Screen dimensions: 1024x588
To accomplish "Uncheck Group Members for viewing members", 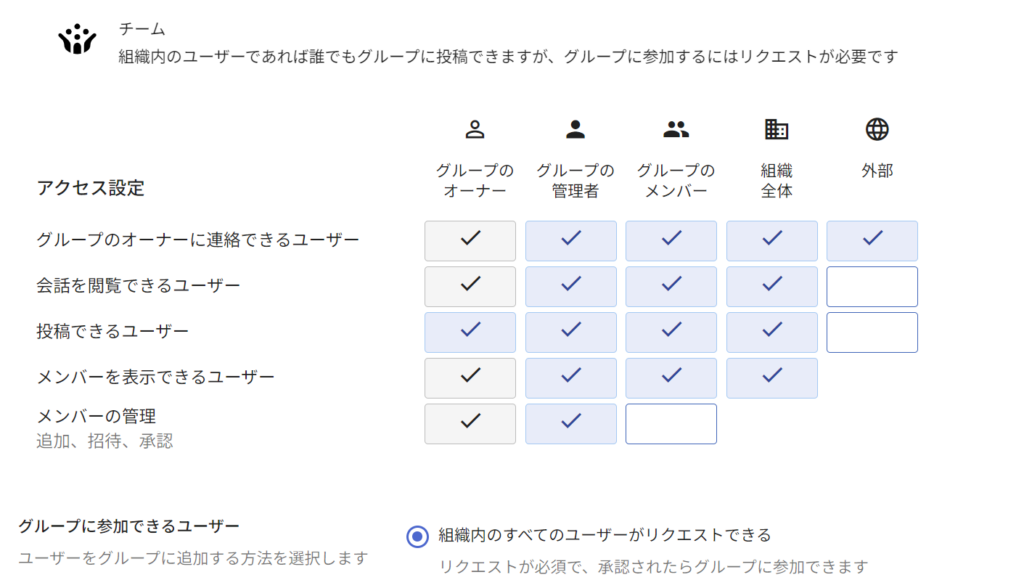I will click(x=671, y=378).
